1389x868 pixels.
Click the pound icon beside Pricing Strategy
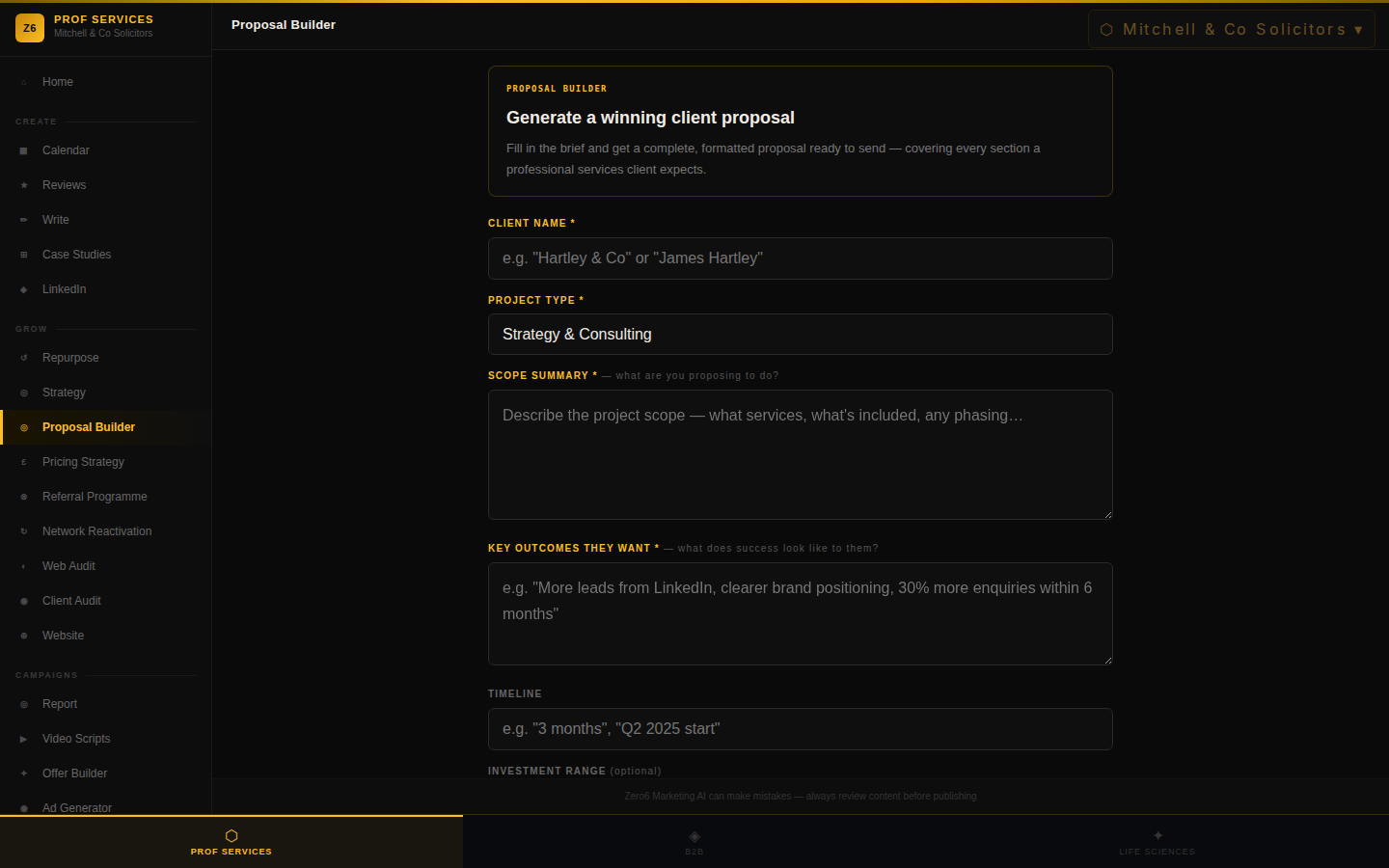pos(24,462)
